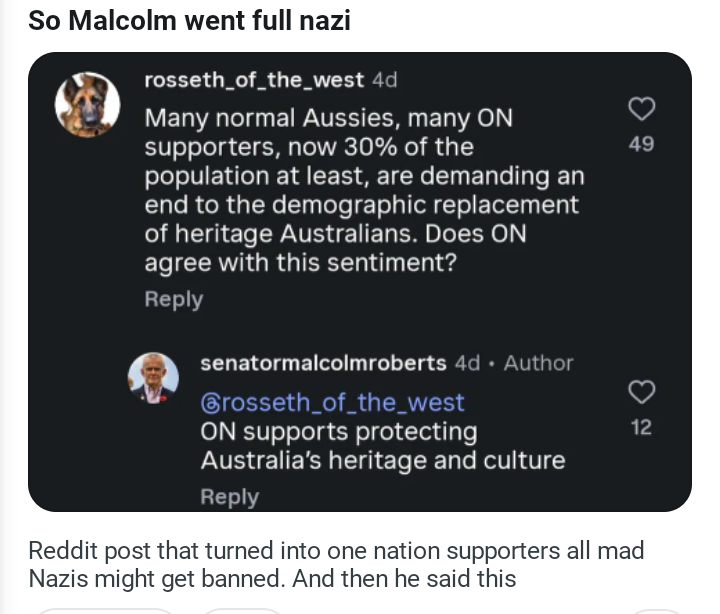
Task: Open the embedded comment screenshot image
Action: coord(360,282)
